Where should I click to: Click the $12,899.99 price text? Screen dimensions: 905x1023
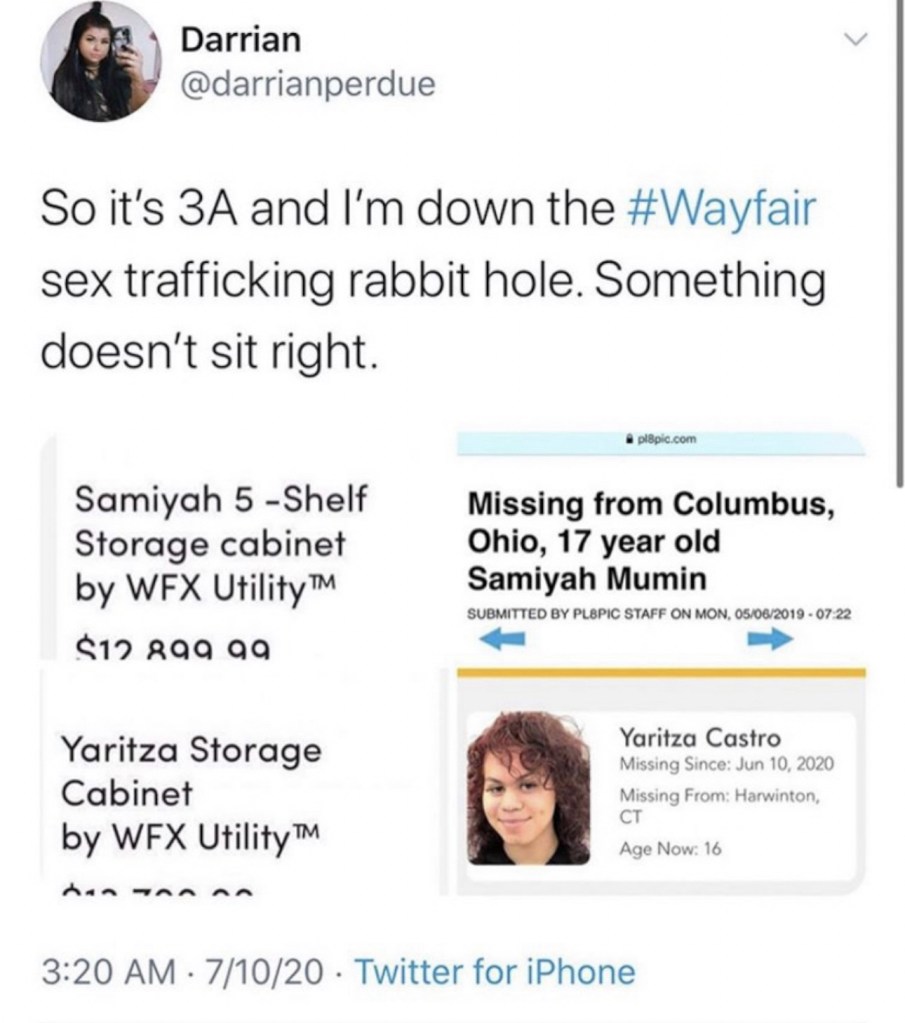click(x=172, y=649)
